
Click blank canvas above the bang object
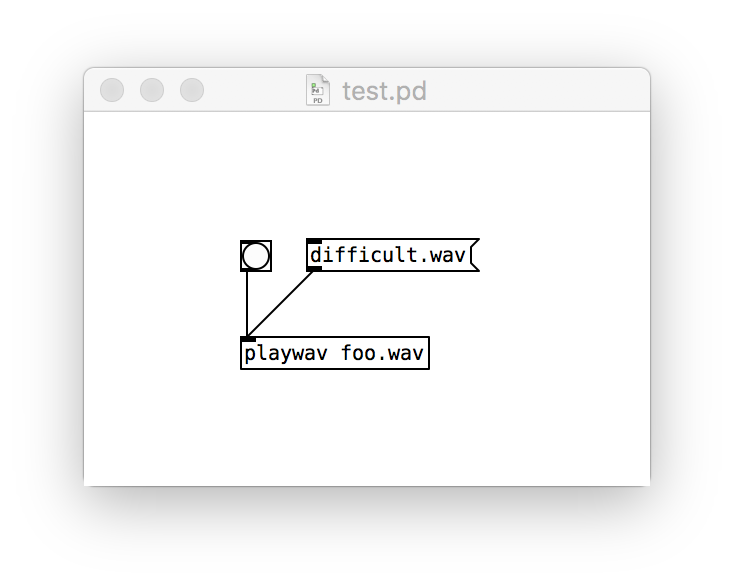pos(256,178)
